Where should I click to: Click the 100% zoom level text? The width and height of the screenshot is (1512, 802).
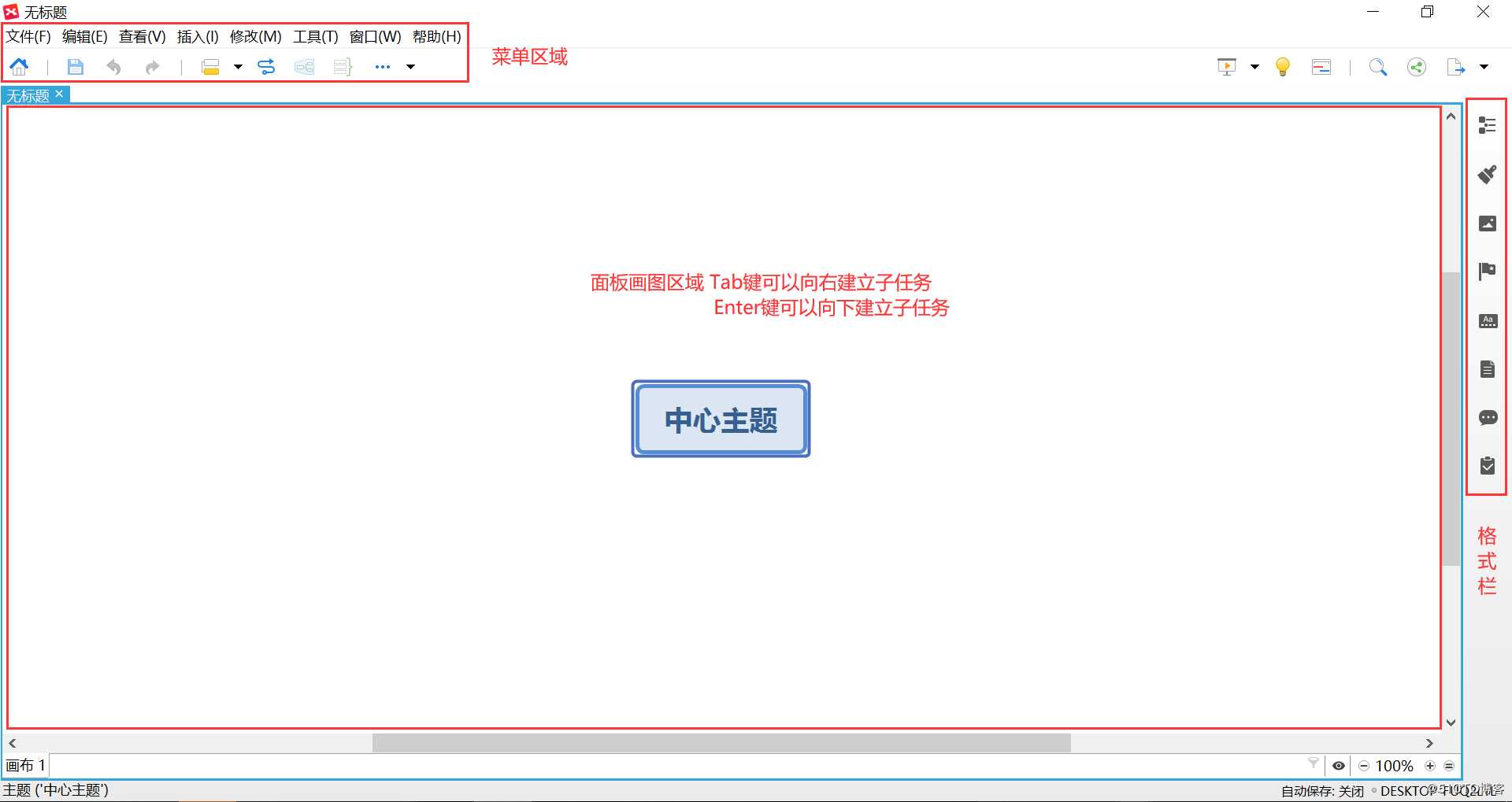coord(1394,766)
